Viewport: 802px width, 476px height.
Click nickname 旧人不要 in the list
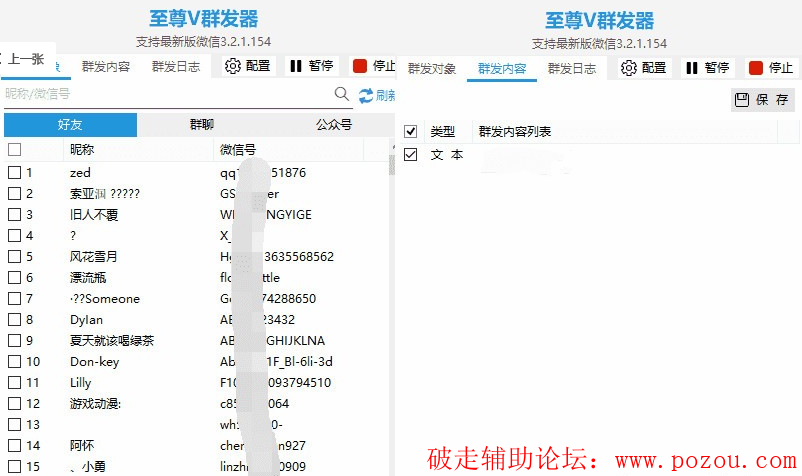tap(94, 215)
